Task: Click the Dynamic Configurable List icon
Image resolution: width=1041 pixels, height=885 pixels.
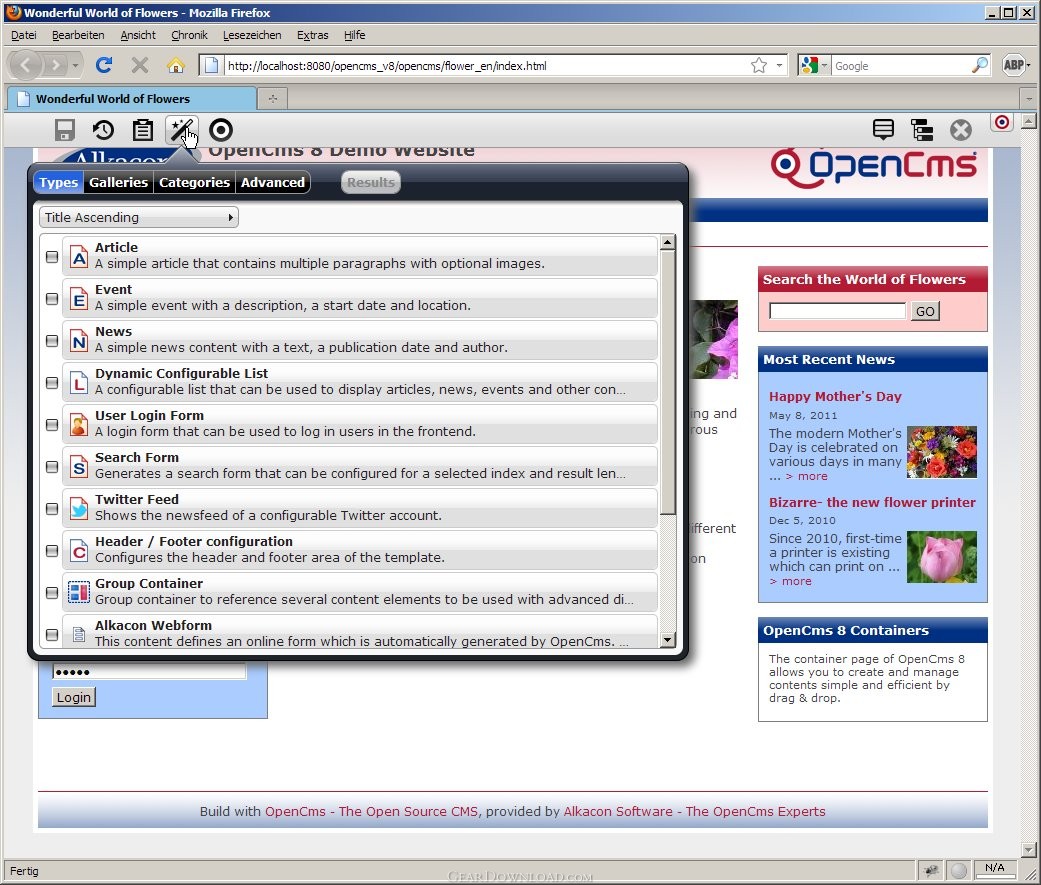Action: 79,382
